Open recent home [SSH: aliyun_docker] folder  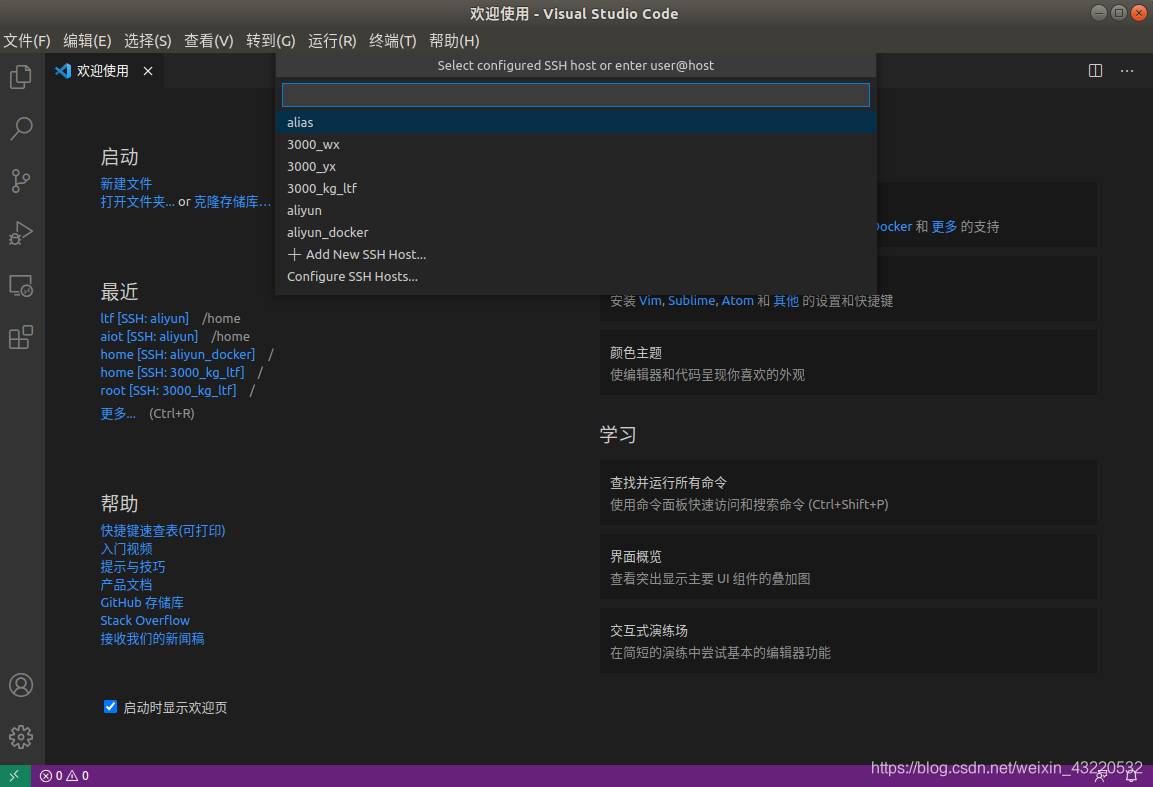click(x=178, y=355)
